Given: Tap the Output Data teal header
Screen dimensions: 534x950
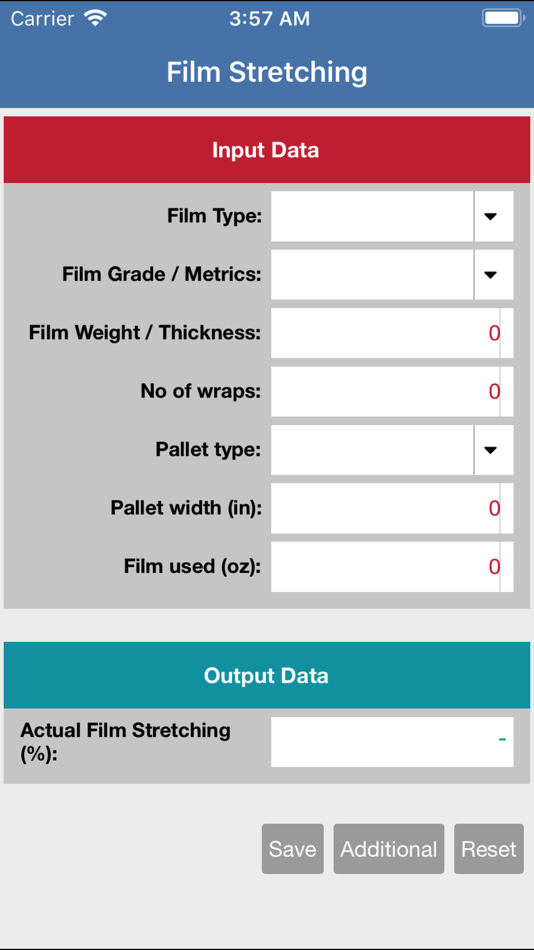Looking at the screenshot, I should click(267, 675).
